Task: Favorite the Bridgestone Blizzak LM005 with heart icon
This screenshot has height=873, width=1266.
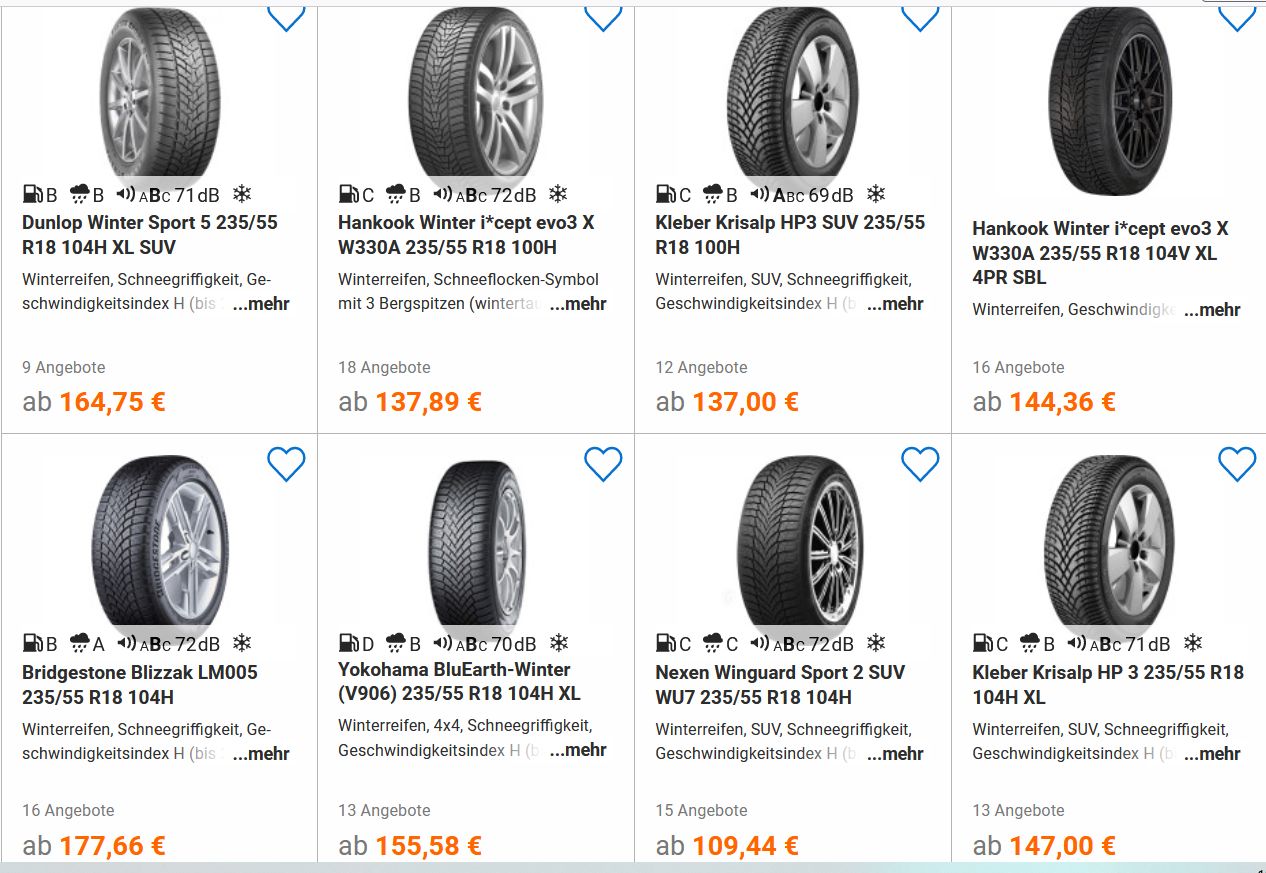Action: click(x=286, y=464)
